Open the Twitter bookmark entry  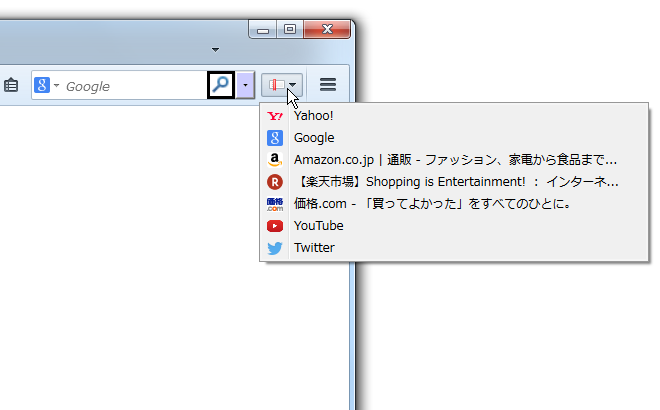click(x=454, y=248)
